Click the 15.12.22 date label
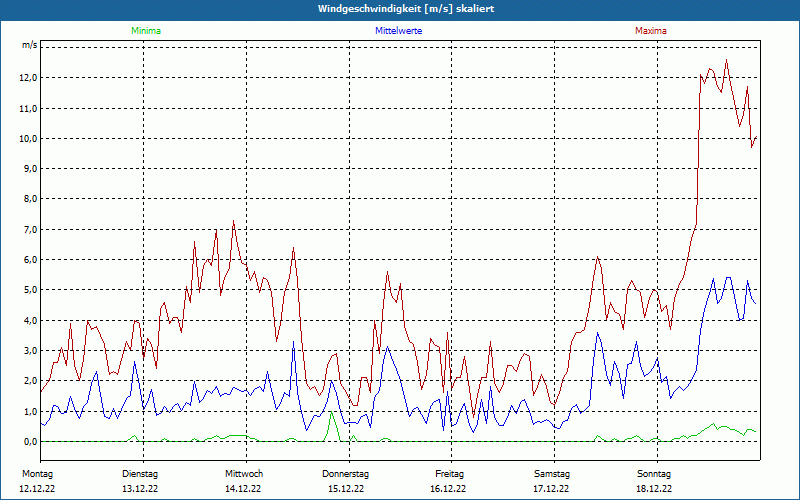Viewport: 800px width, 500px height. tap(346, 489)
